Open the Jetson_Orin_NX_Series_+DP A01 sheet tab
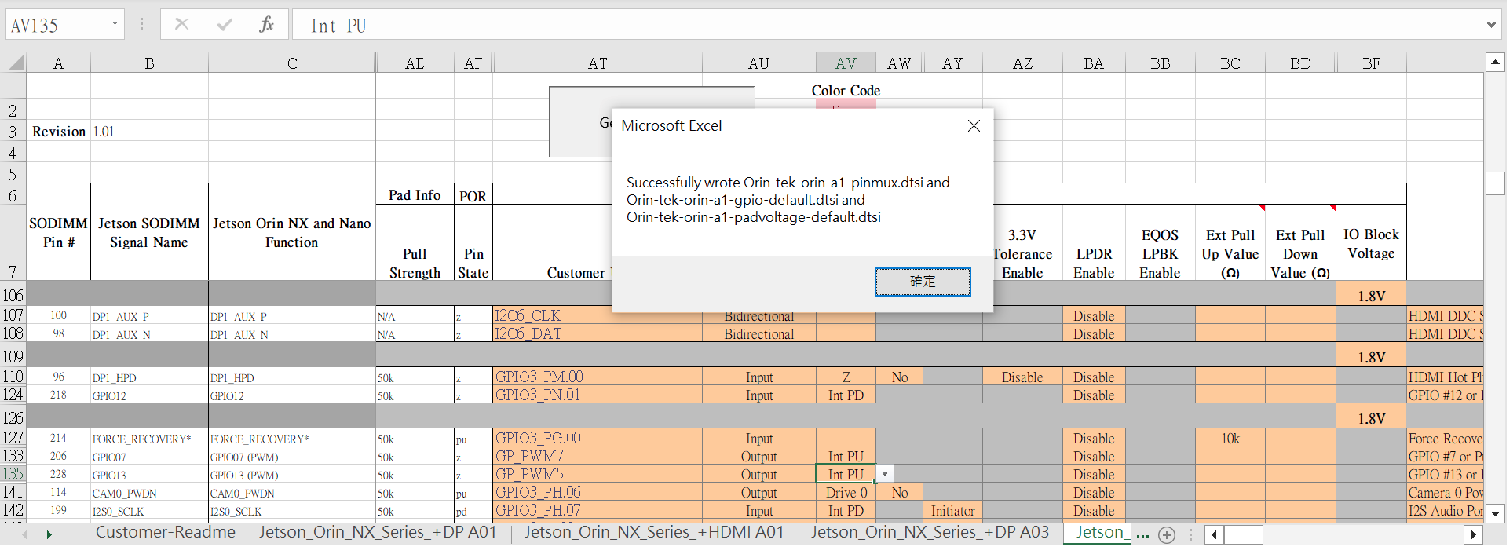This screenshot has width=1507, height=545. [x=378, y=533]
